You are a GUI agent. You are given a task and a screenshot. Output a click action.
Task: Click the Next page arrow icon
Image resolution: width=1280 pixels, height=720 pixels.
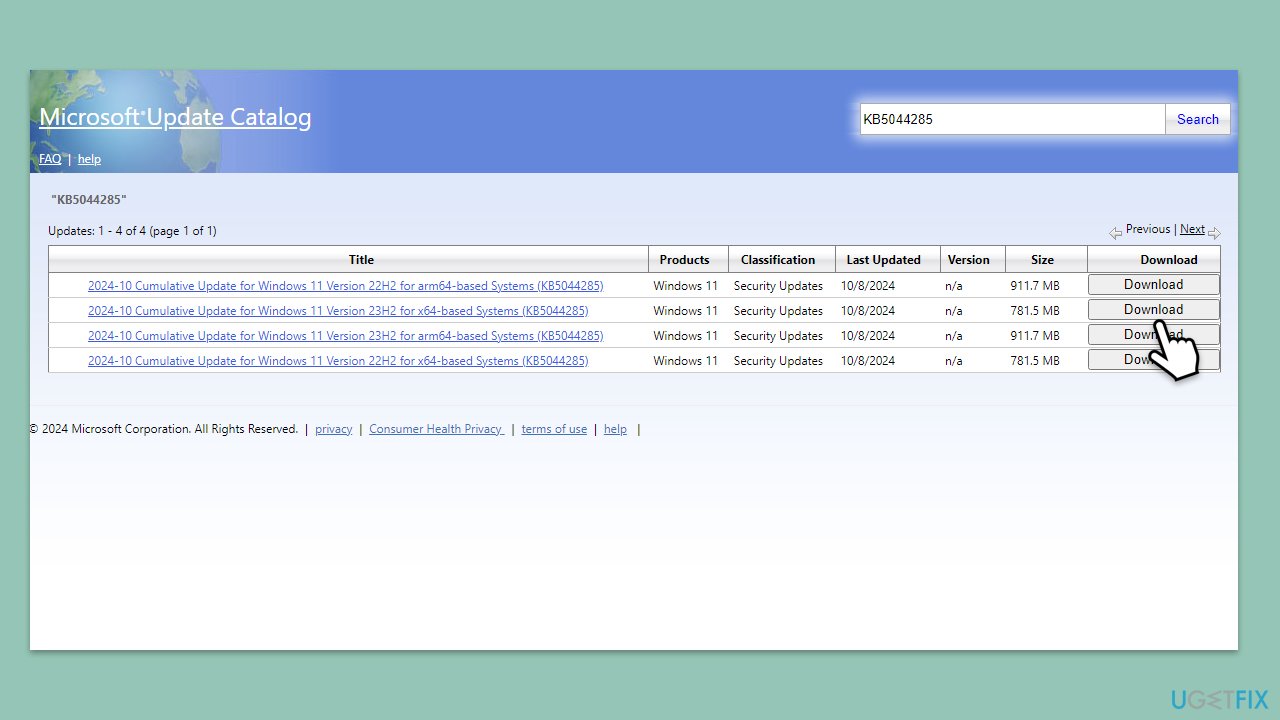[x=1214, y=233]
